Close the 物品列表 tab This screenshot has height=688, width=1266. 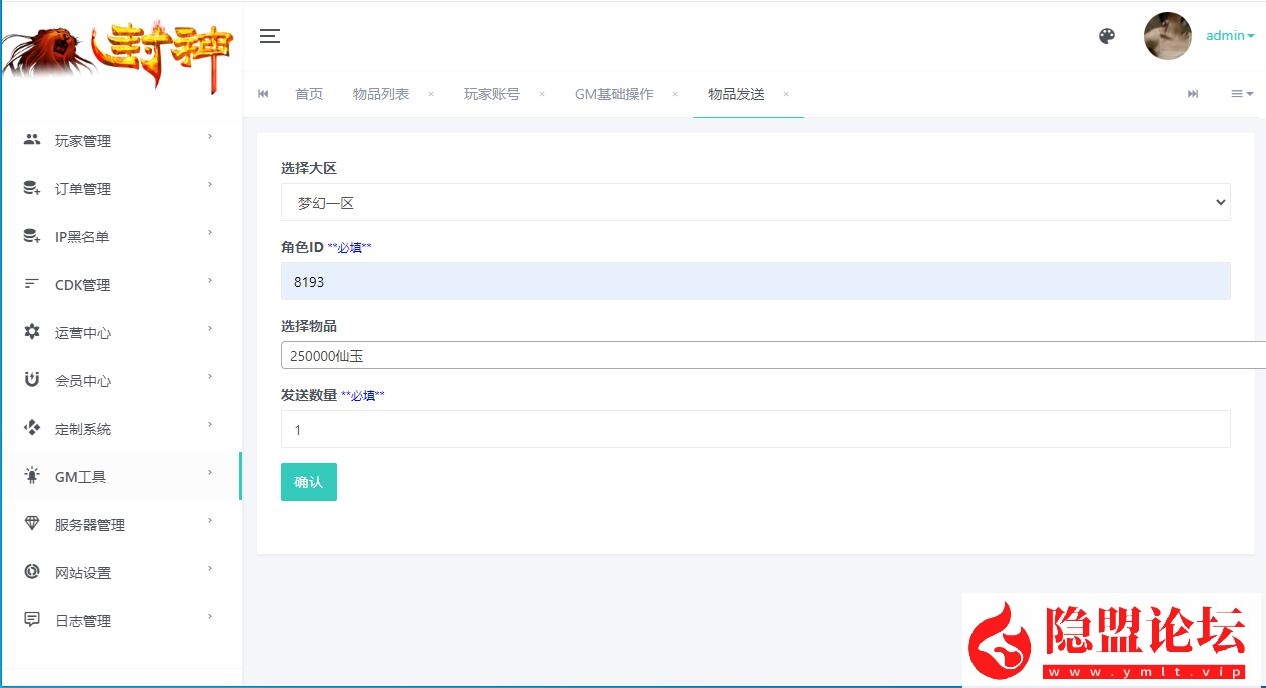coord(431,94)
